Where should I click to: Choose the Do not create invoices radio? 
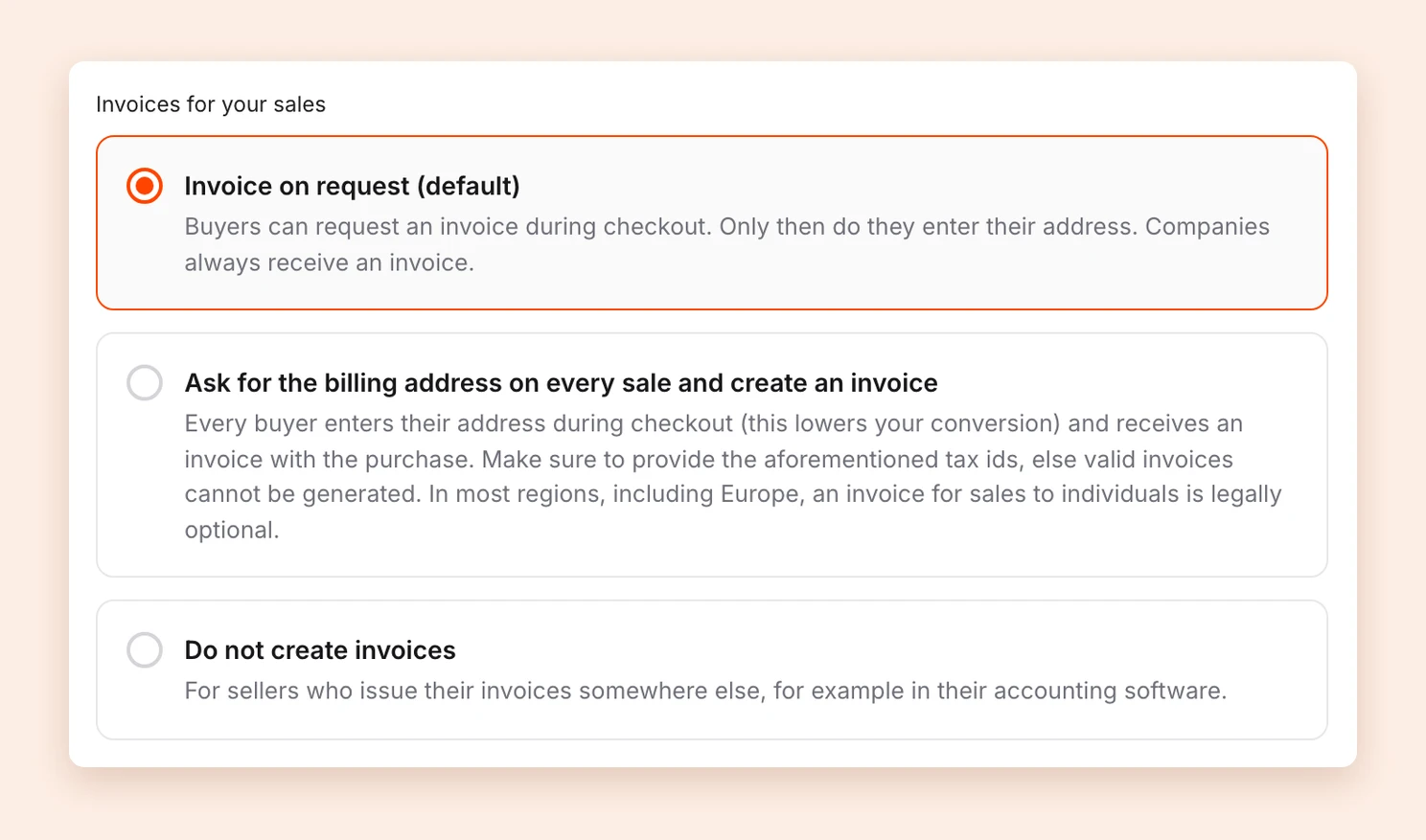(x=145, y=650)
